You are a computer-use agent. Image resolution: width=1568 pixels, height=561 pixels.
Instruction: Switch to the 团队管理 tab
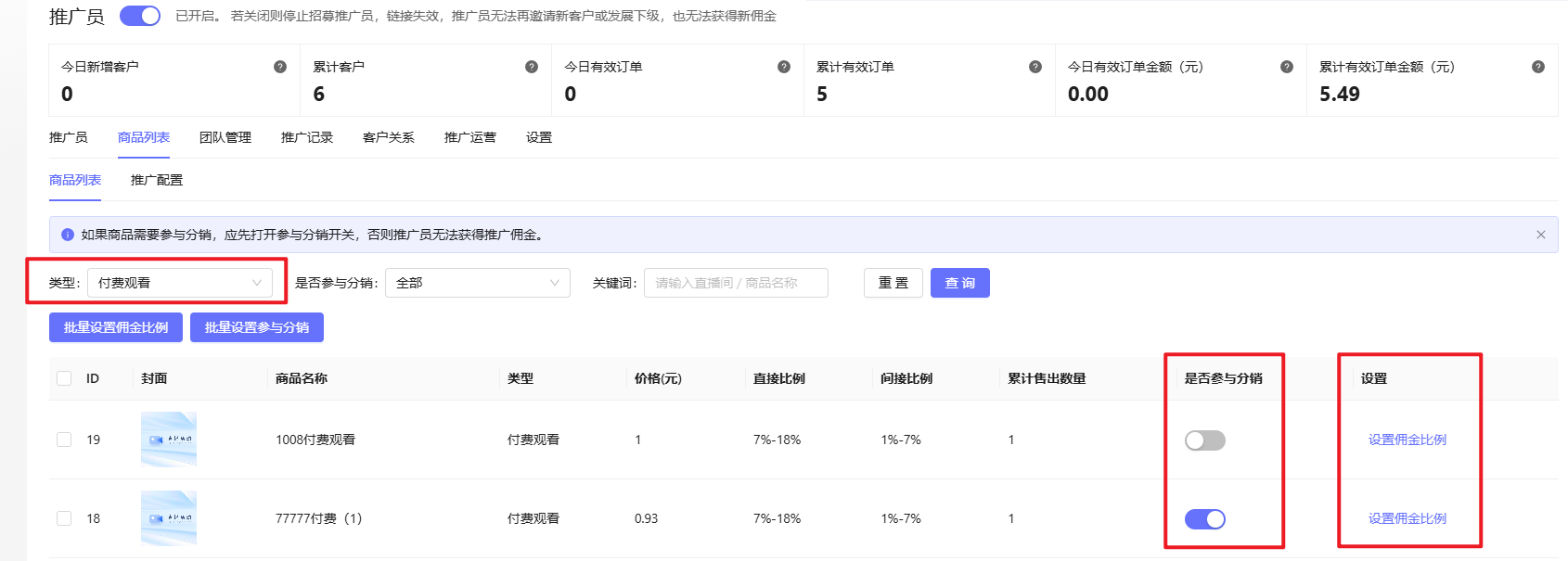pyautogui.click(x=225, y=137)
